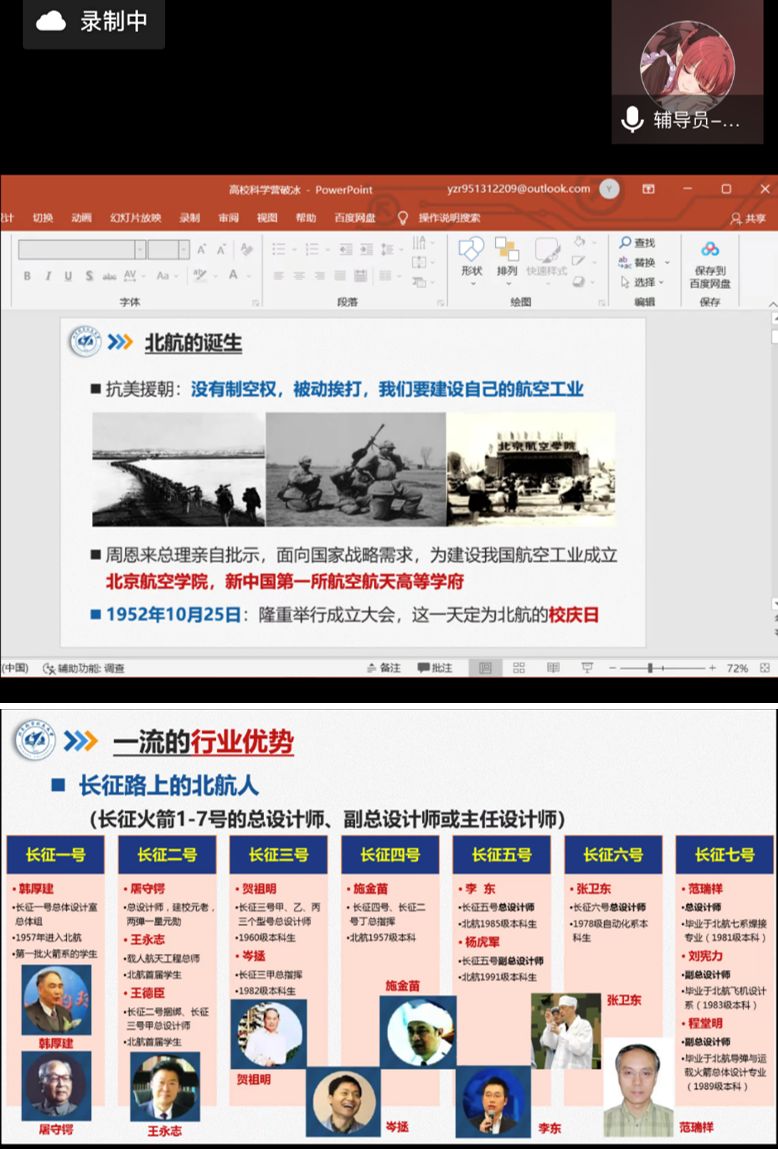
Task: Open Comments (批注) pane from status bar
Action: (x=435, y=668)
